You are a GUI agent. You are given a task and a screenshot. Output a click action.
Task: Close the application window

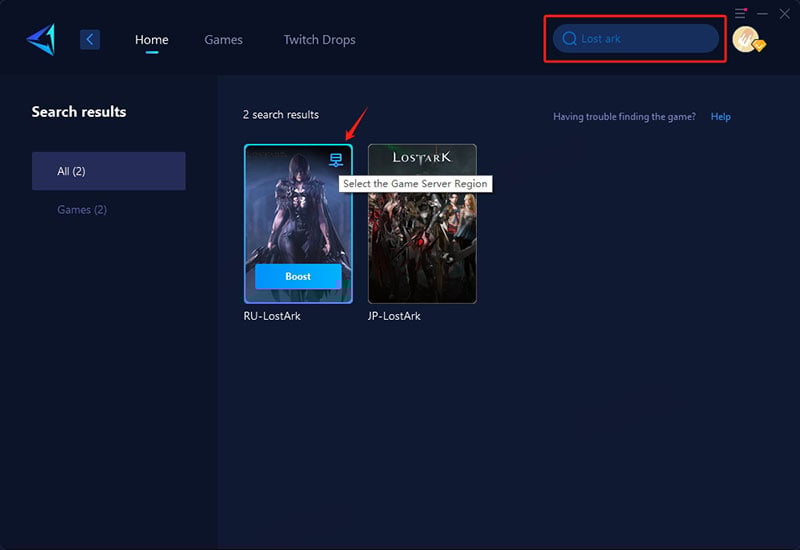tap(785, 14)
